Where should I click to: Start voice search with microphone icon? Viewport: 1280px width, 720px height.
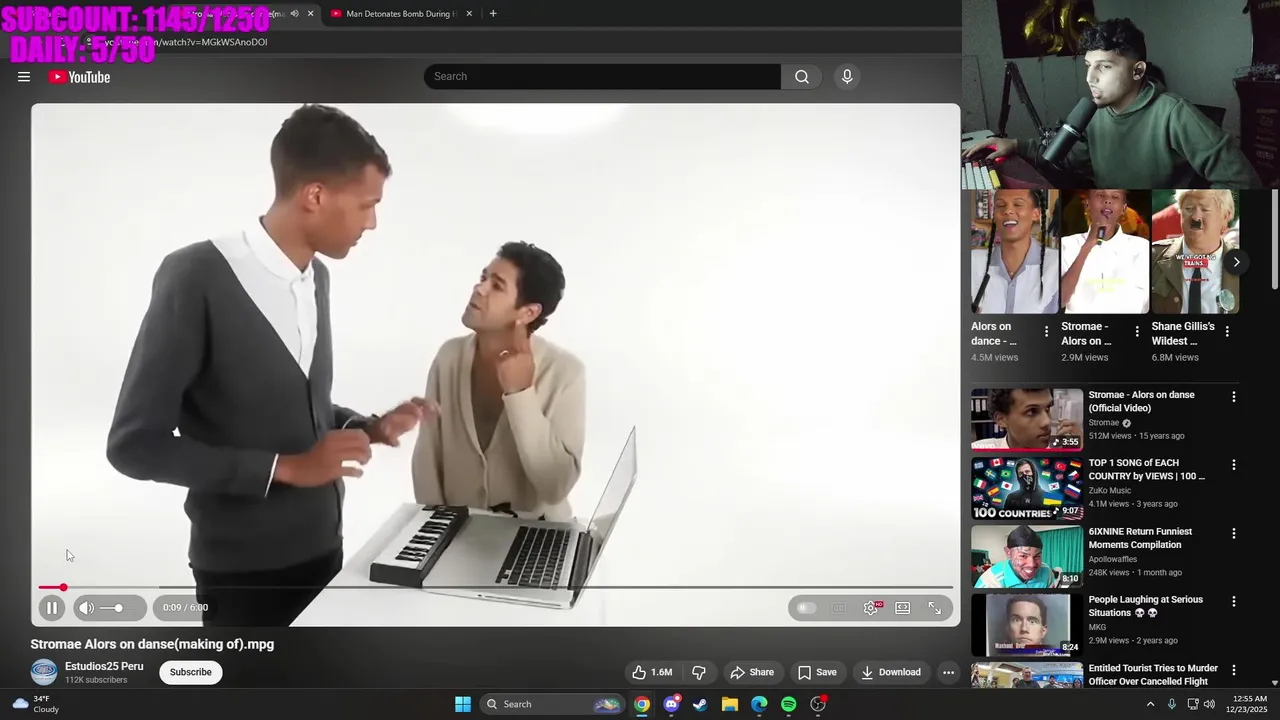pyautogui.click(x=847, y=76)
